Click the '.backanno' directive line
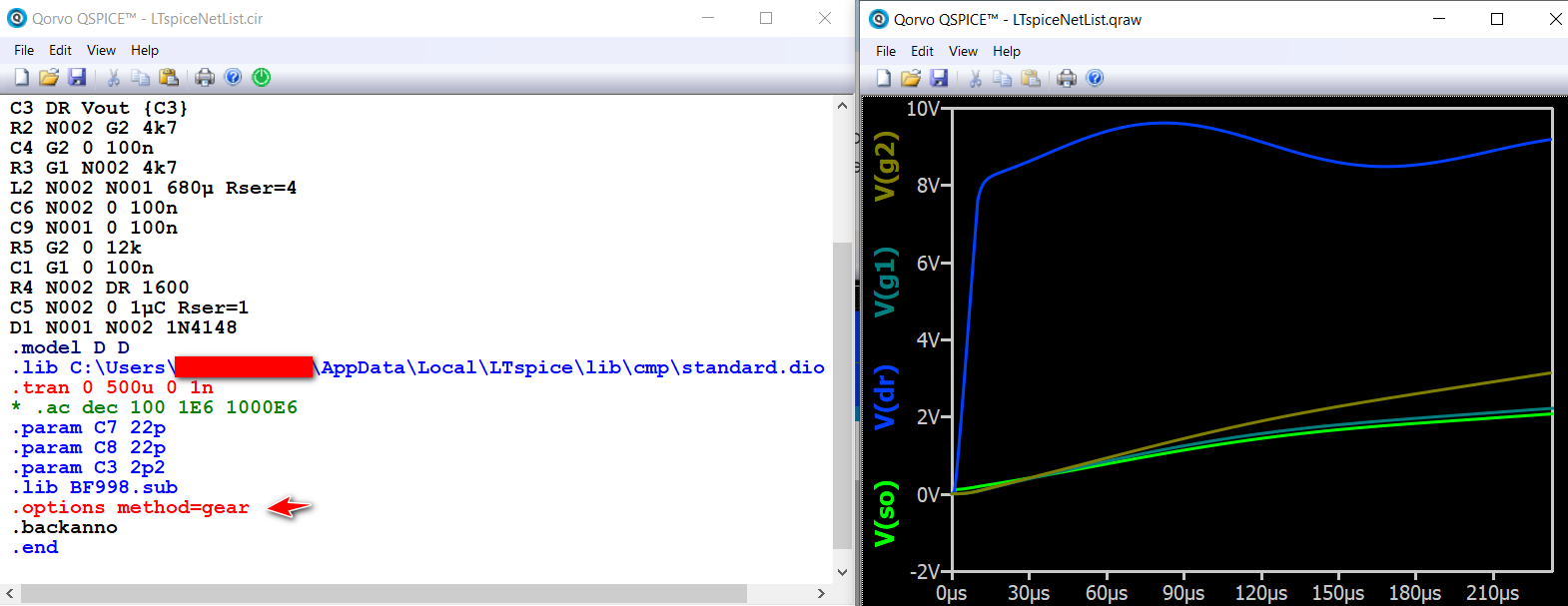 tap(65, 527)
